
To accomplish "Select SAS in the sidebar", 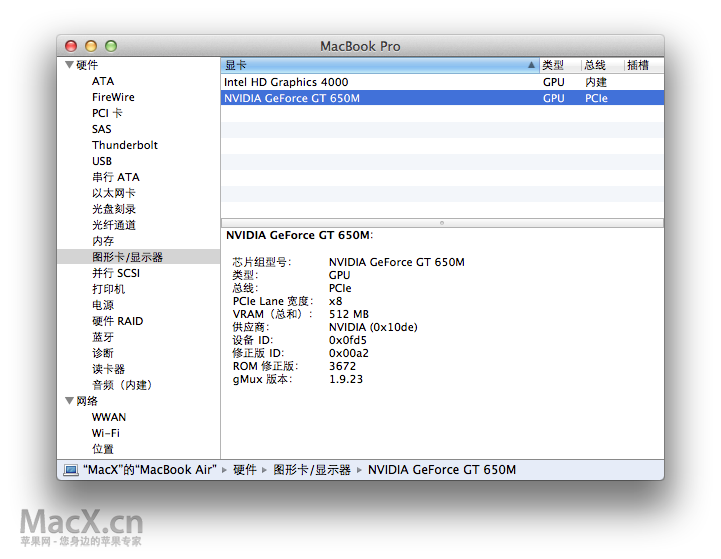I will pyautogui.click(x=102, y=129).
